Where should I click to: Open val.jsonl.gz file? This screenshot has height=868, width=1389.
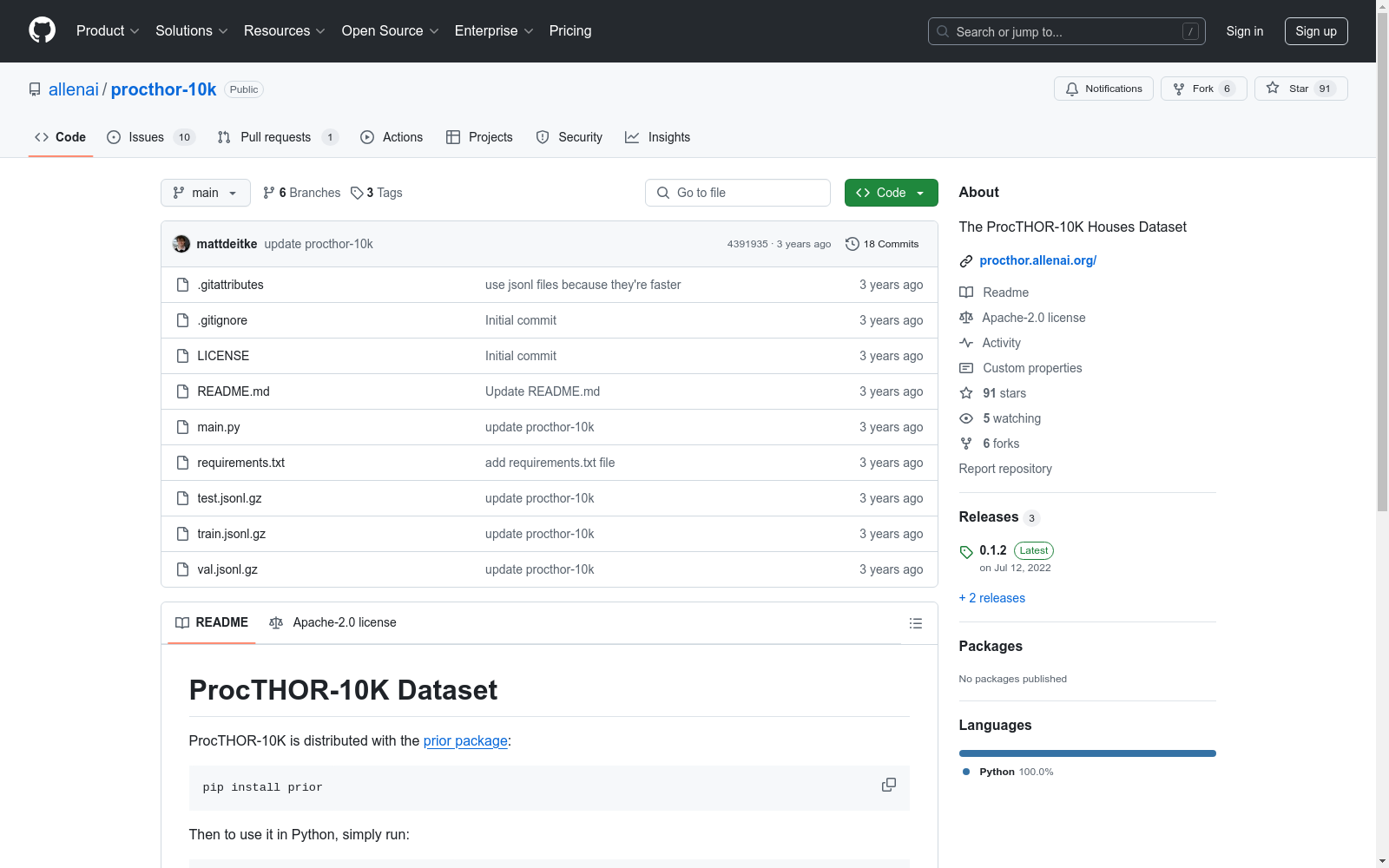click(x=227, y=569)
